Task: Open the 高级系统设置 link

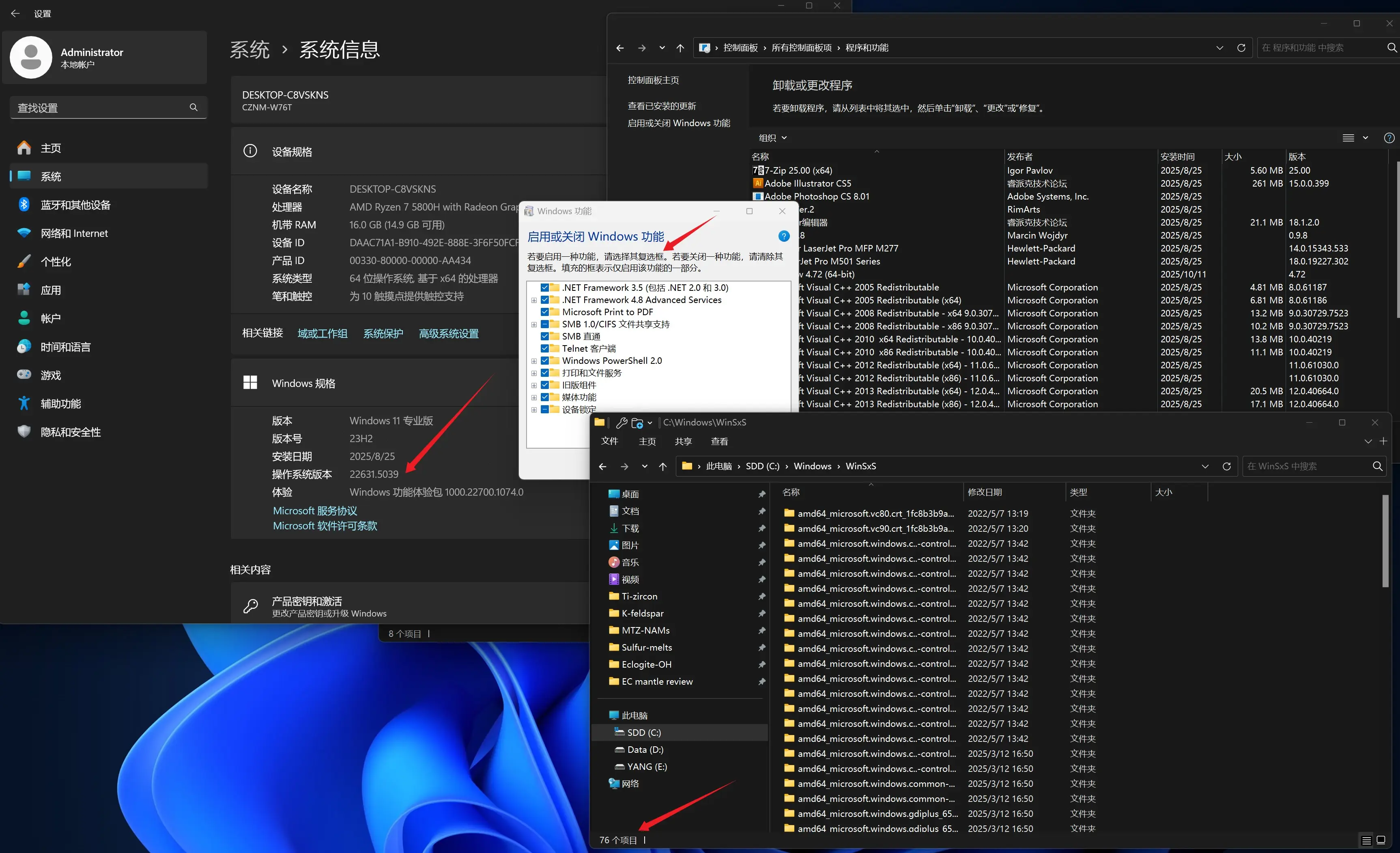Action: pyautogui.click(x=448, y=333)
